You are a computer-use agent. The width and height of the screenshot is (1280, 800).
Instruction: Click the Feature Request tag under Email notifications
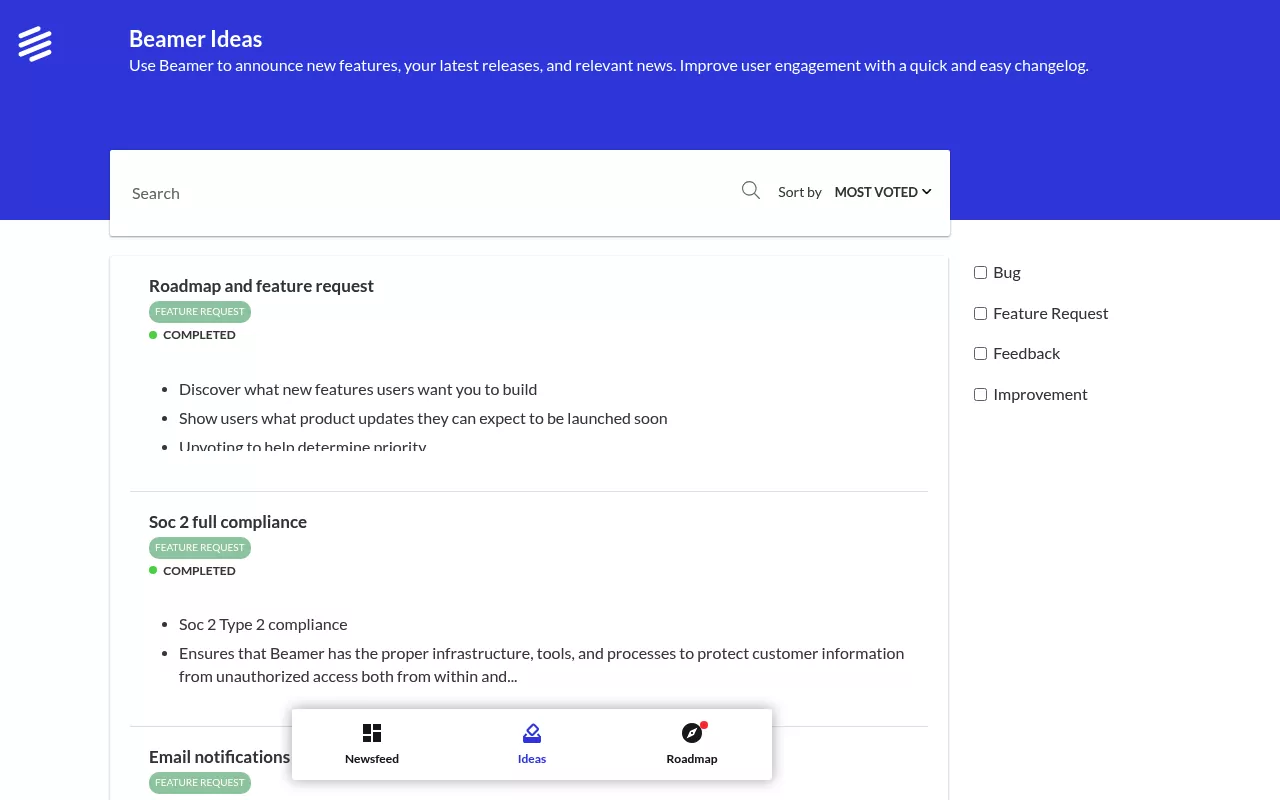coord(200,782)
